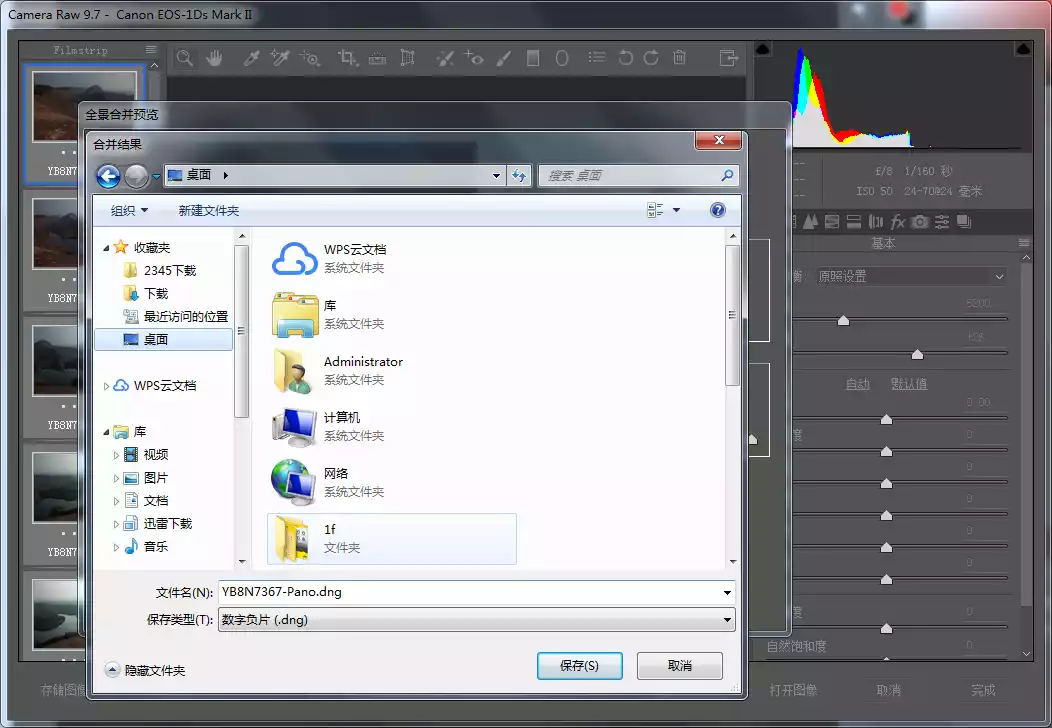Click the 取消 button in save dialog
Screen dimensions: 1052x728
(x=679, y=666)
